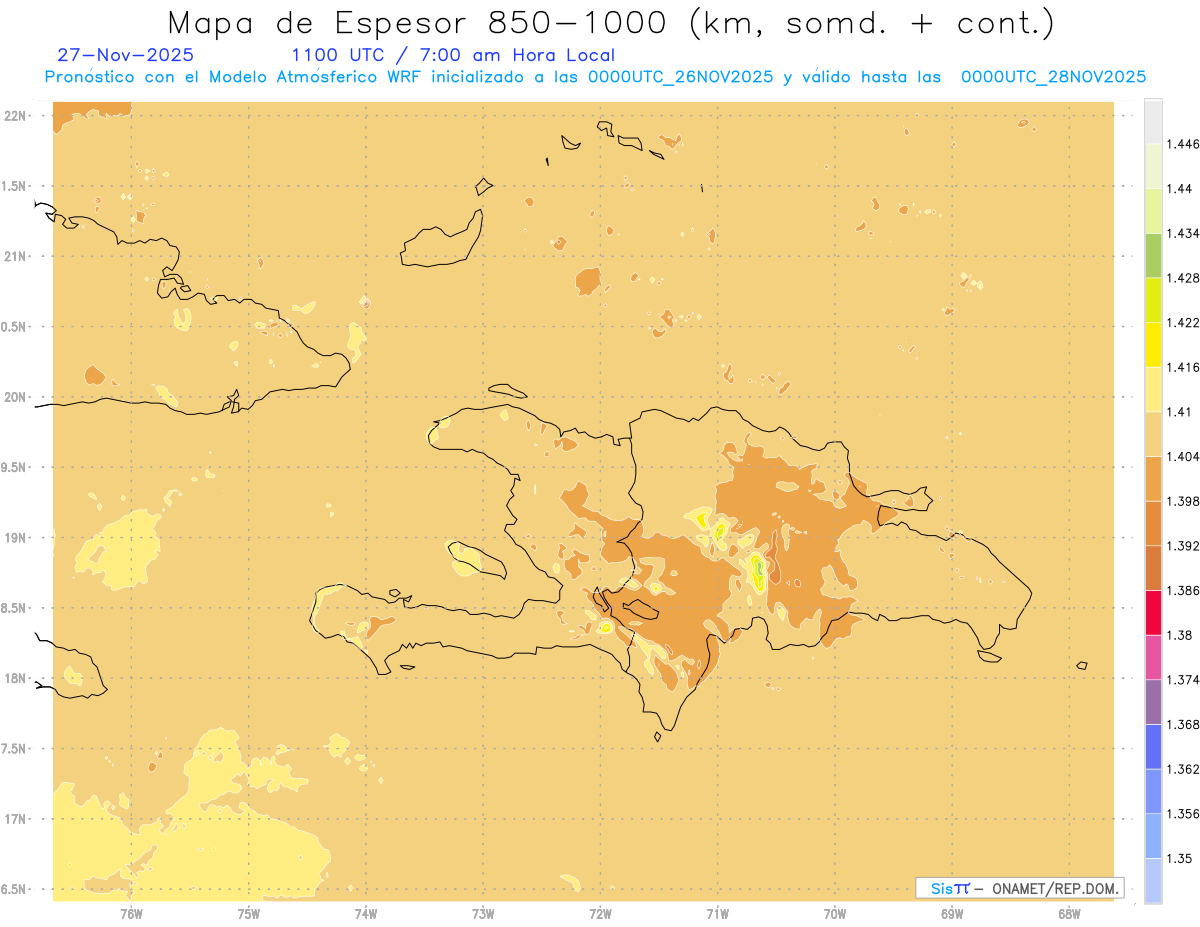Click the 69W longitude label
Viewport: 1200px width, 927px height.
pyautogui.click(x=952, y=913)
